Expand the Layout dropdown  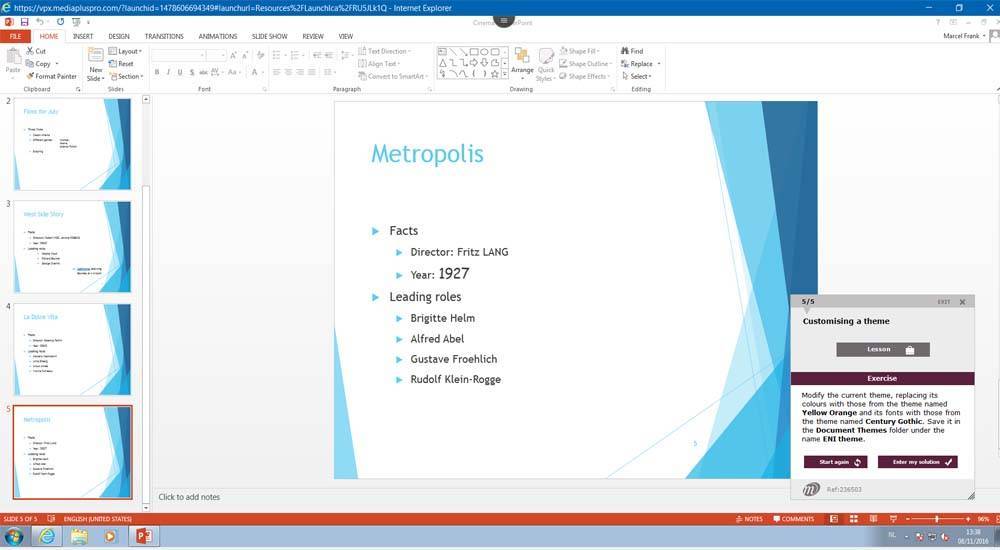tap(125, 51)
